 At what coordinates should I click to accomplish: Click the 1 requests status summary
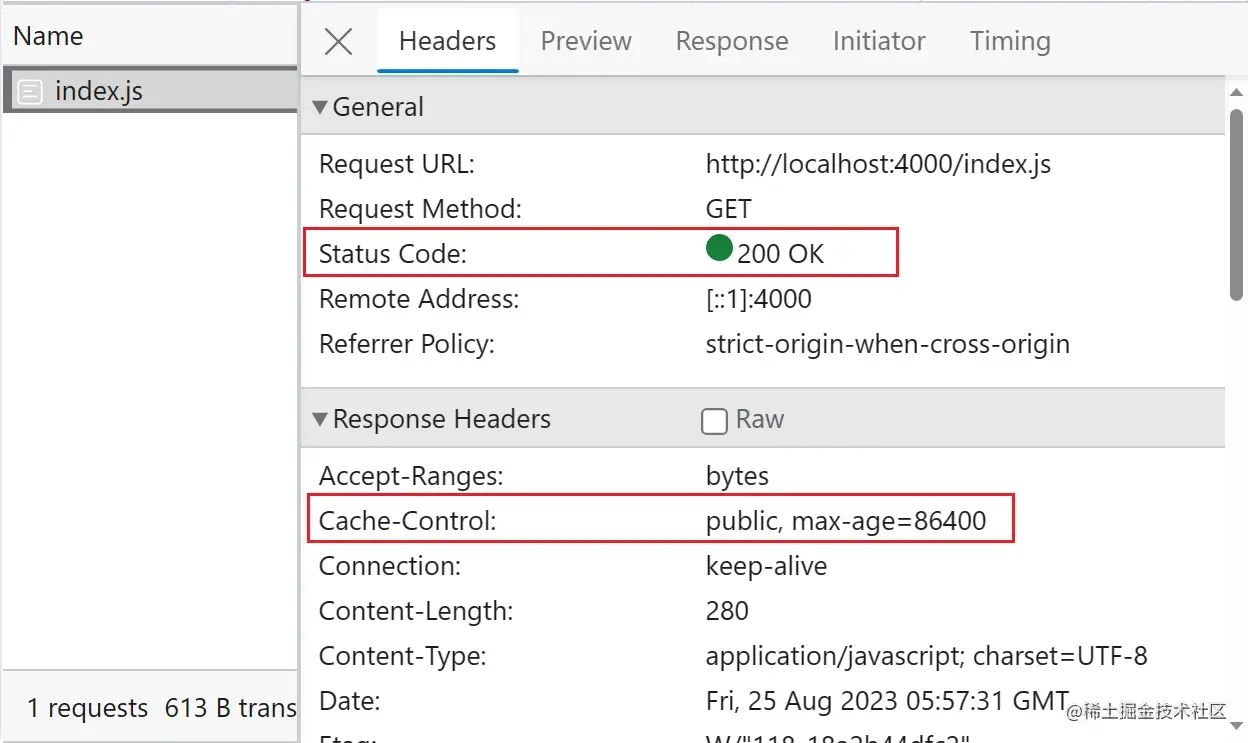[87, 709]
